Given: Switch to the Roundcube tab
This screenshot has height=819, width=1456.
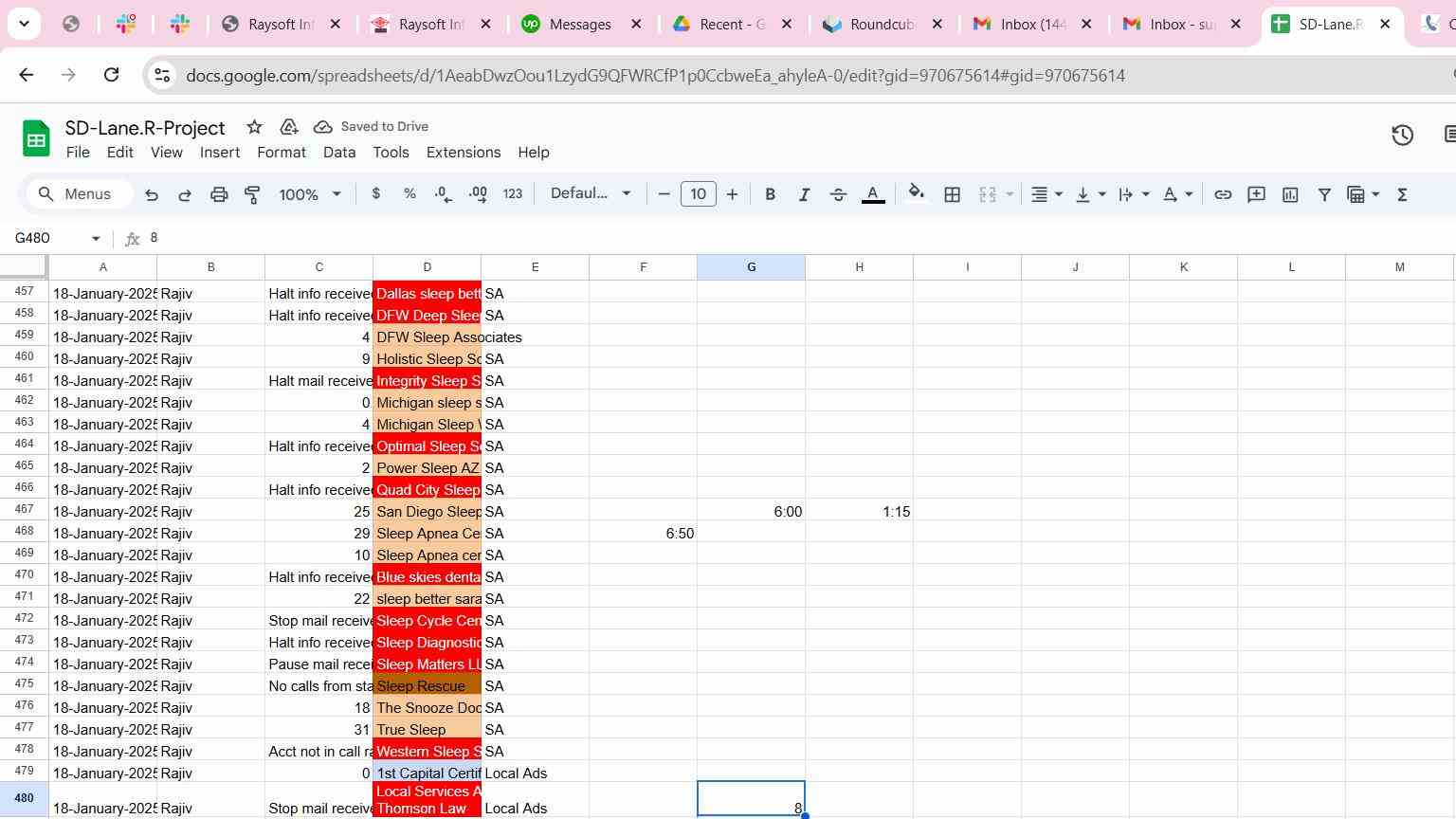Looking at the screenshot, I should [882, 25].
